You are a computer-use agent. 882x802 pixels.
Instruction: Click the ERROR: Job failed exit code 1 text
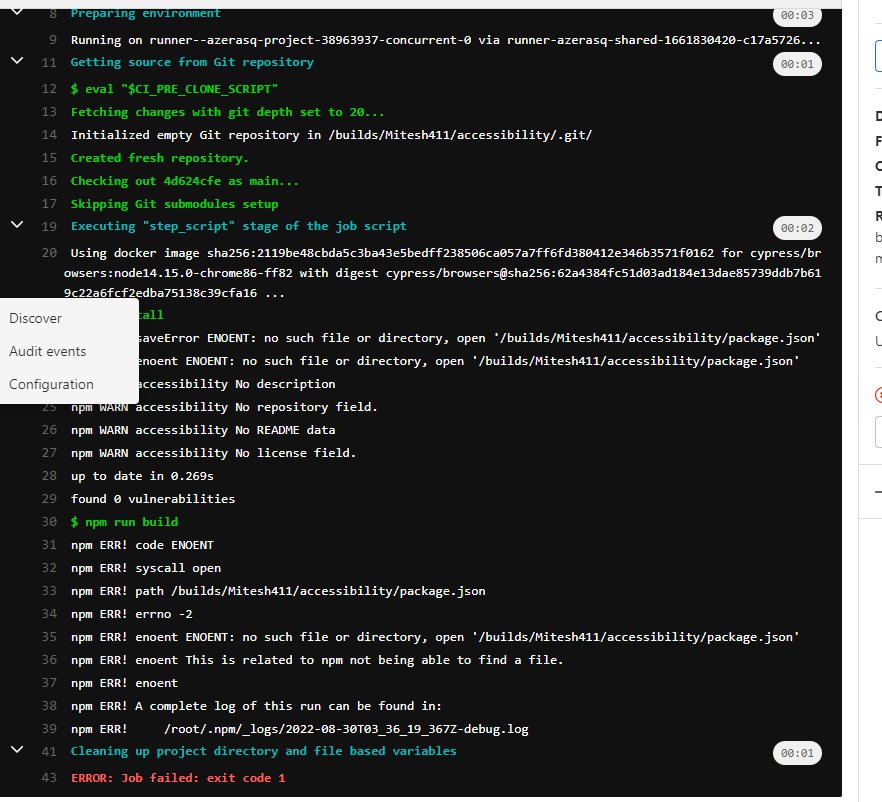pos(178,778)
